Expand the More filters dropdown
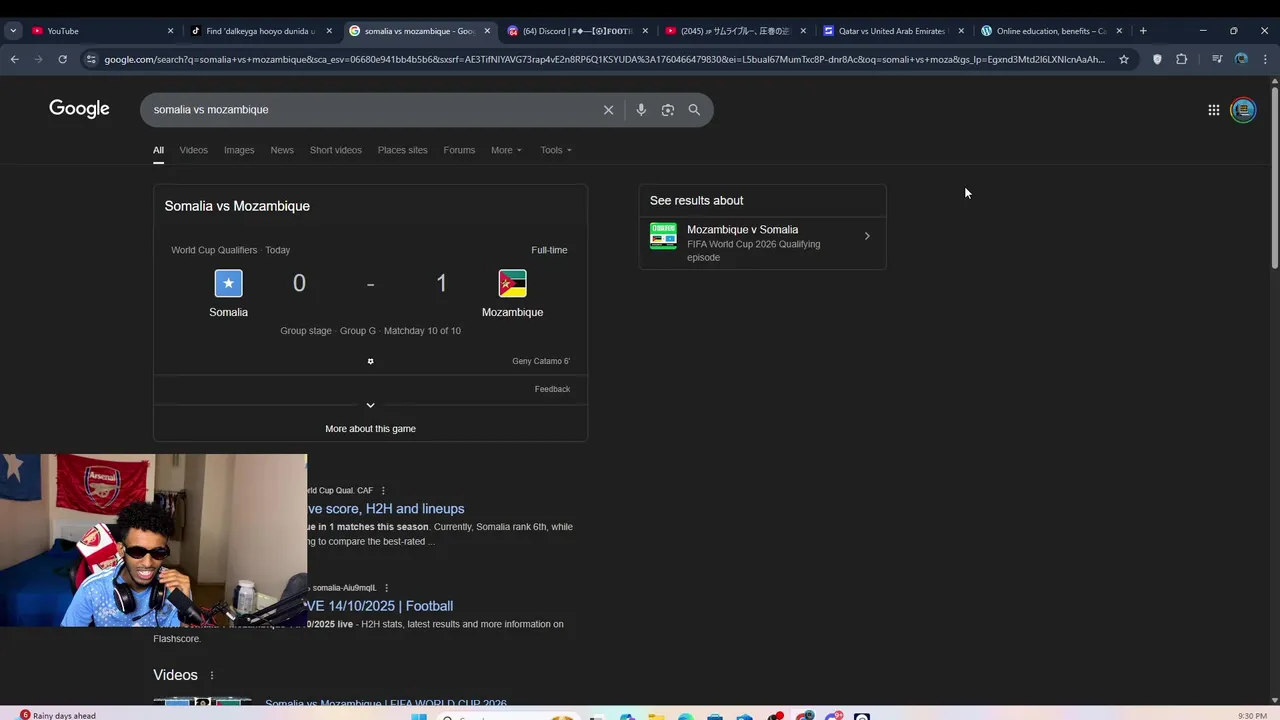Screen dimensions: 1280x720 [x=506, y=150]
